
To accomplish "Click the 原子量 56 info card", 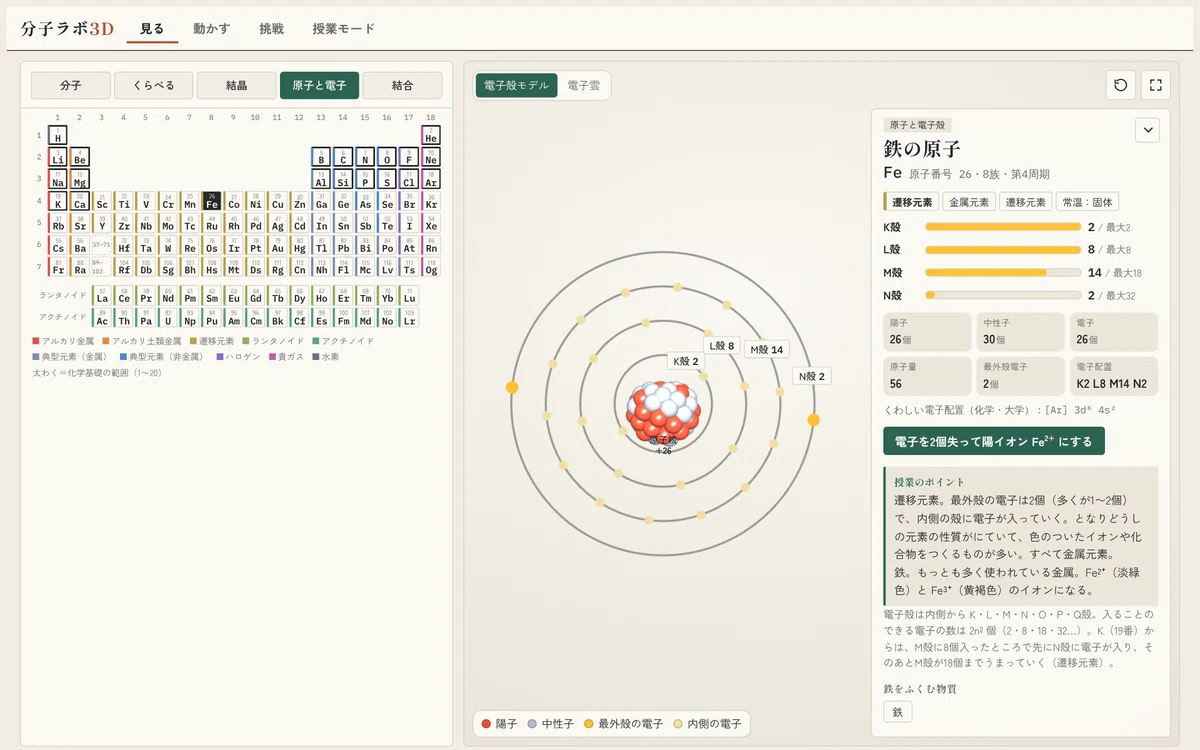I will click(x=927, y=376).
